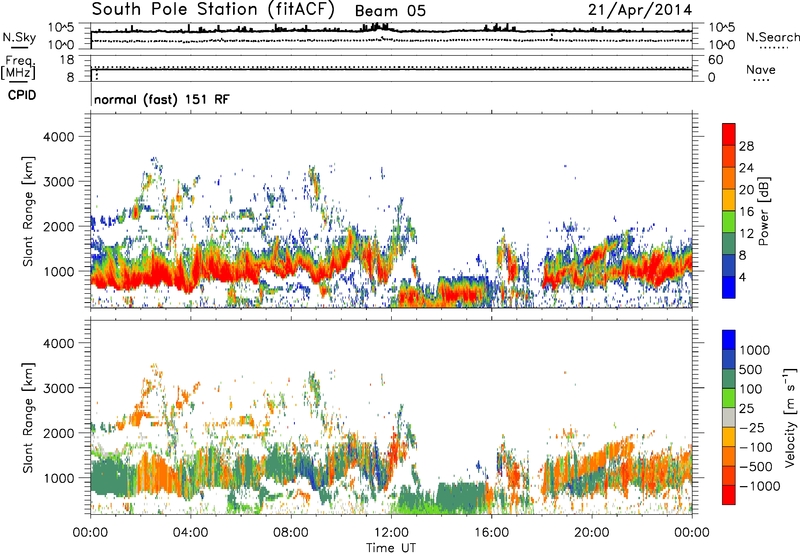
Task: Click the blue top segment of the Velocity colorbar
Action: pos(729,340)
